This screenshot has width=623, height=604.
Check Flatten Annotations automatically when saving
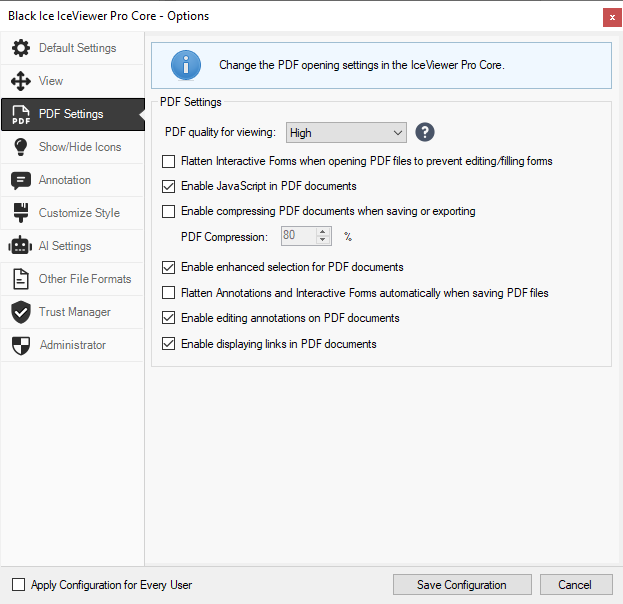(x=168, y=293)
